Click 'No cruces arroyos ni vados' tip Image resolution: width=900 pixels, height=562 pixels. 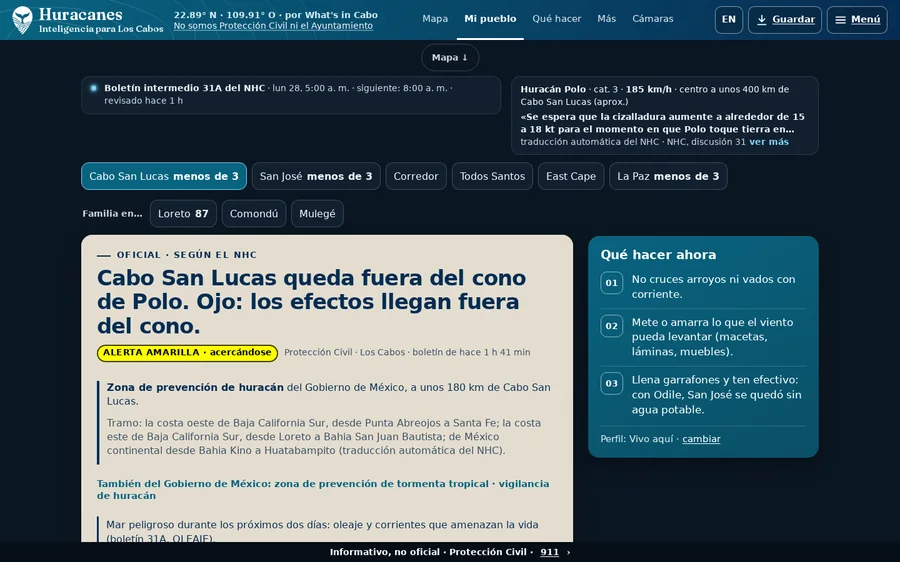713,286
